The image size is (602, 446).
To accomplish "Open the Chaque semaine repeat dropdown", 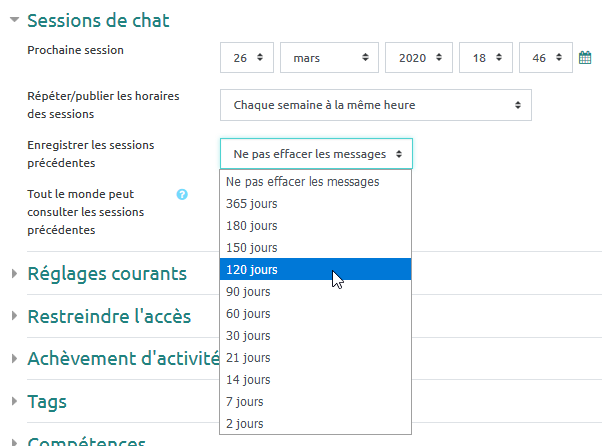I will pos(375,105).
